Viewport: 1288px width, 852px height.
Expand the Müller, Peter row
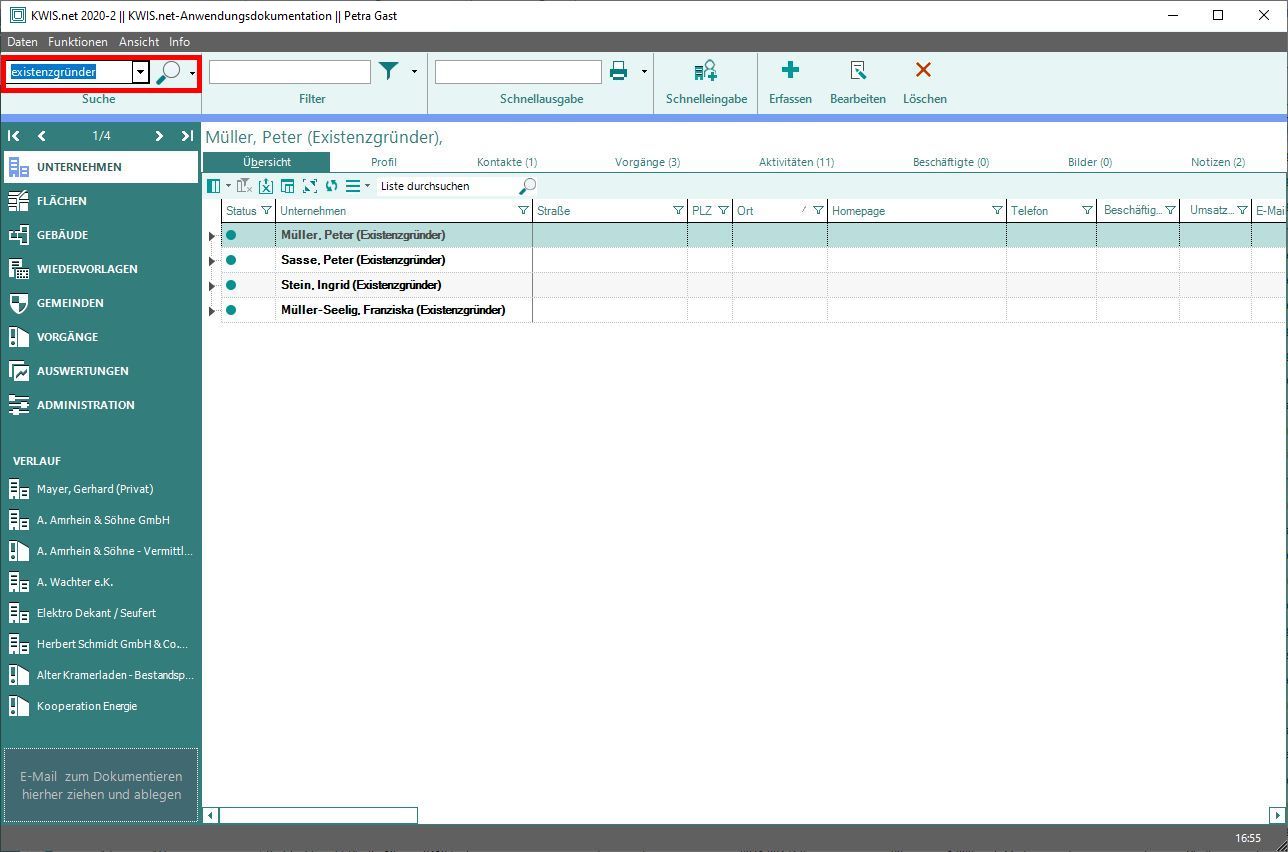point(211,236)
